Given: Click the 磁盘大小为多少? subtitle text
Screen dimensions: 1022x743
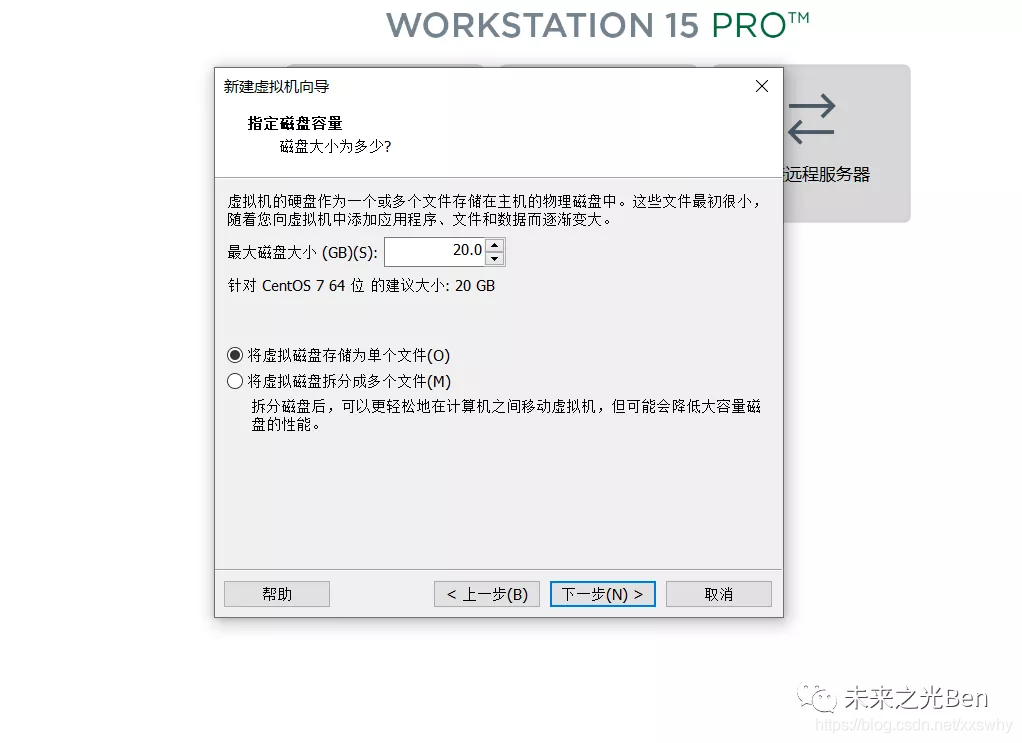Looking at the screenshot, I should (x=335, y=147).
